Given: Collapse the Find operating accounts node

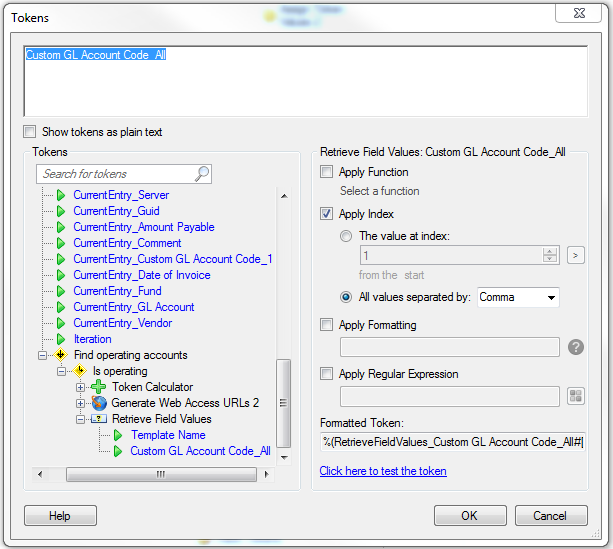Looking at the screenshot, I should [x=42, y=355].
